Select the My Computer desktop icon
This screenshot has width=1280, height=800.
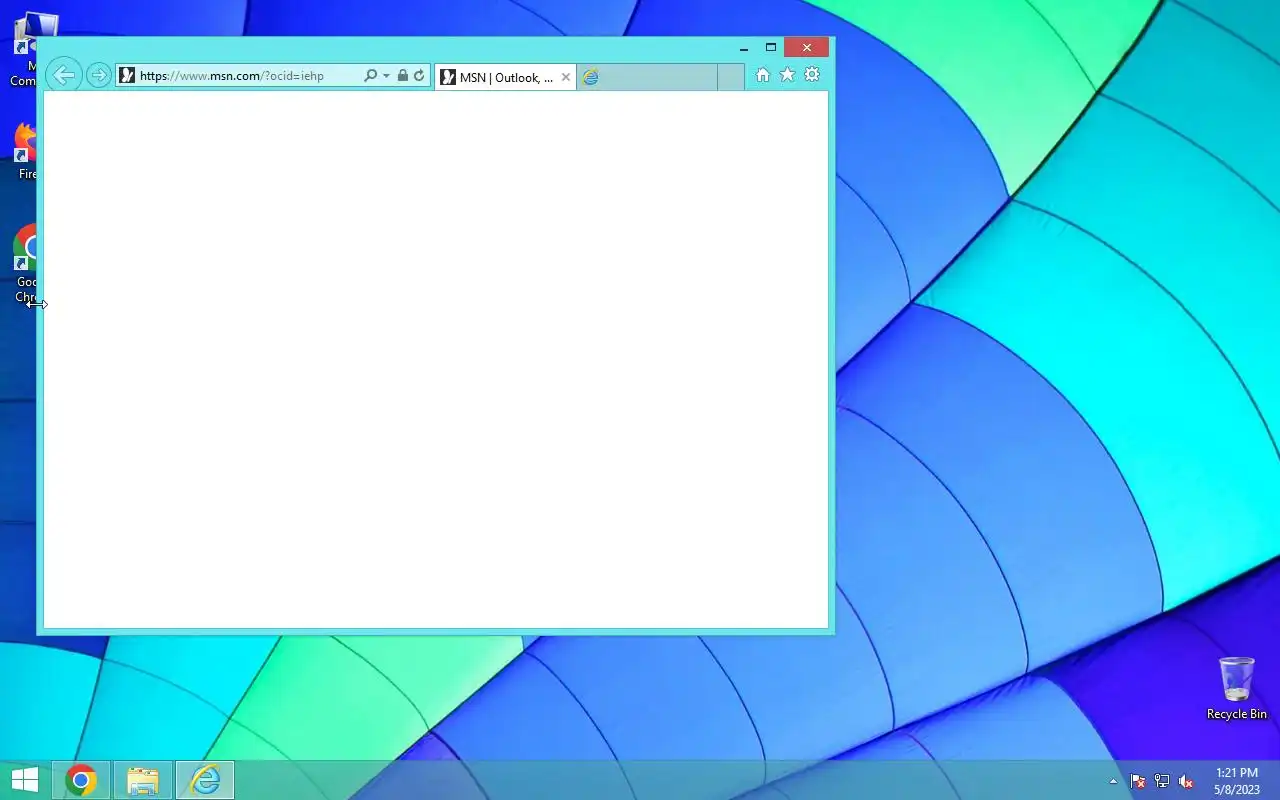click(26, 50)
